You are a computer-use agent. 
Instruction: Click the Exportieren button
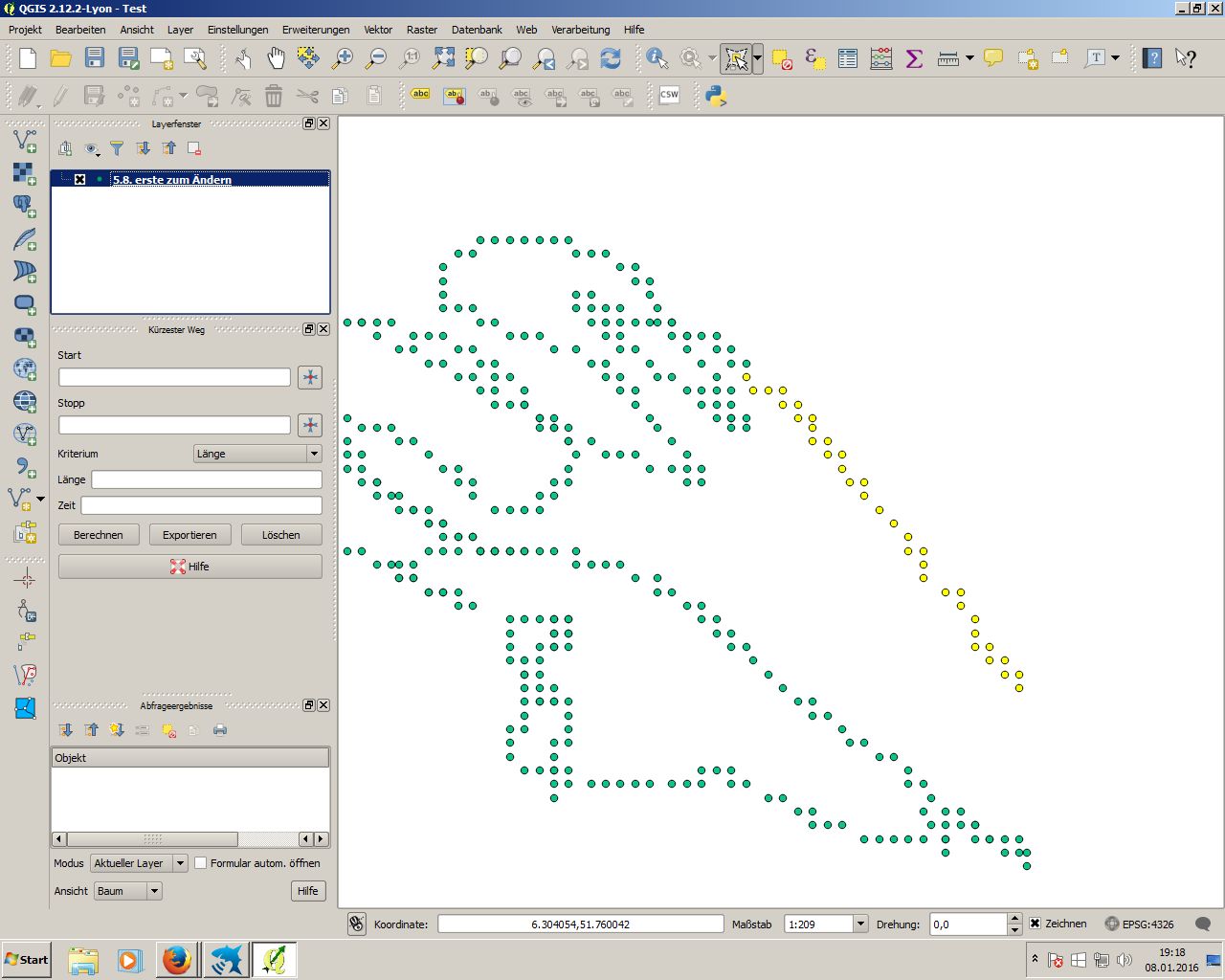pyautogui.click(x=189, y=535)
